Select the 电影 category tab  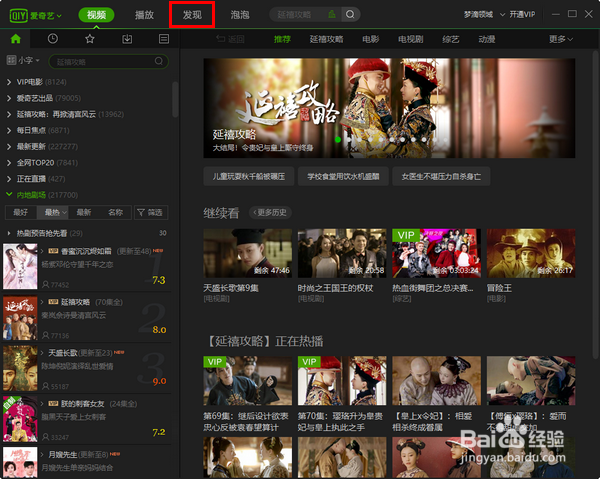point(370,39)
